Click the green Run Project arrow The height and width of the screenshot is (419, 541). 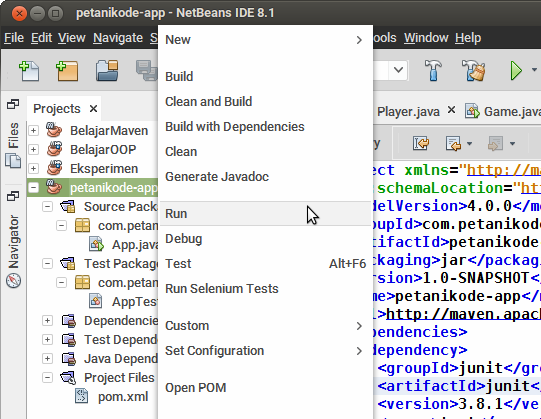pyautogui.click(x=516, y=70)
